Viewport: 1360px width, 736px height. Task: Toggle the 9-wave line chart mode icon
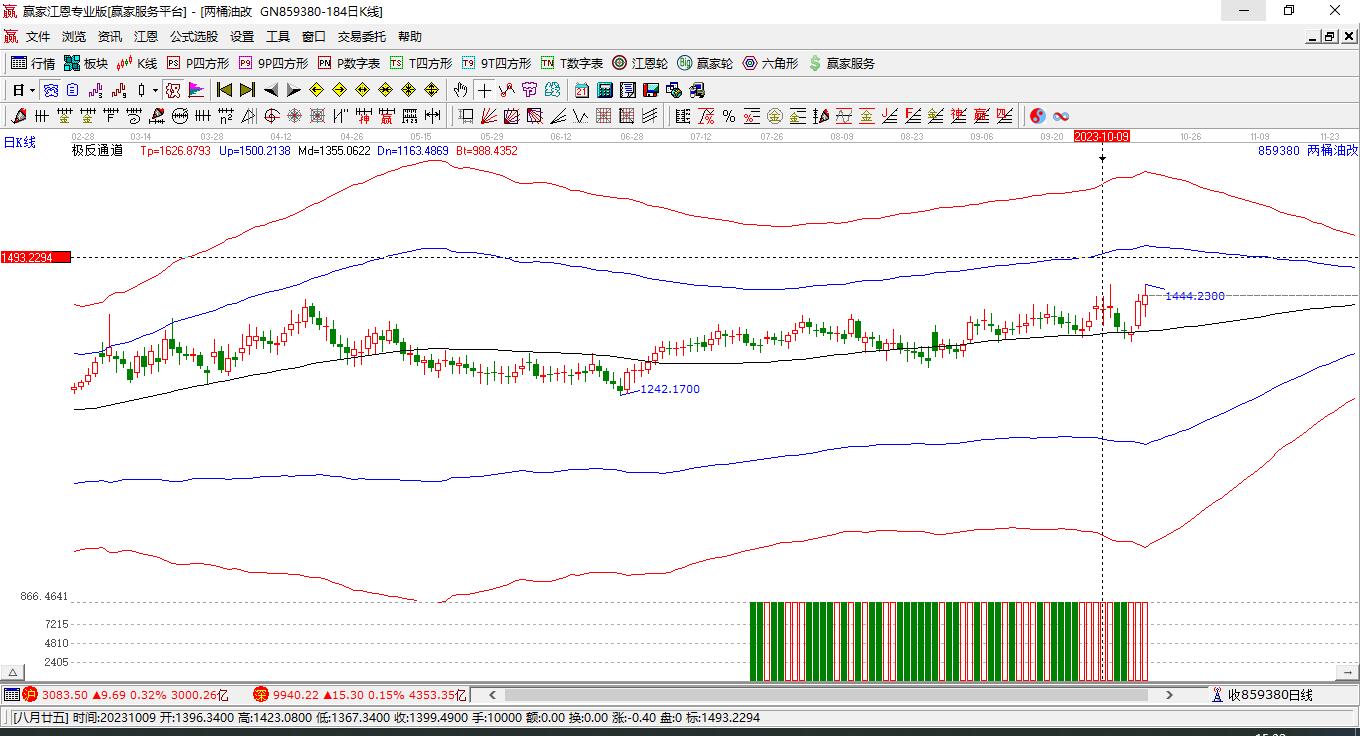[x=119, y=90]
